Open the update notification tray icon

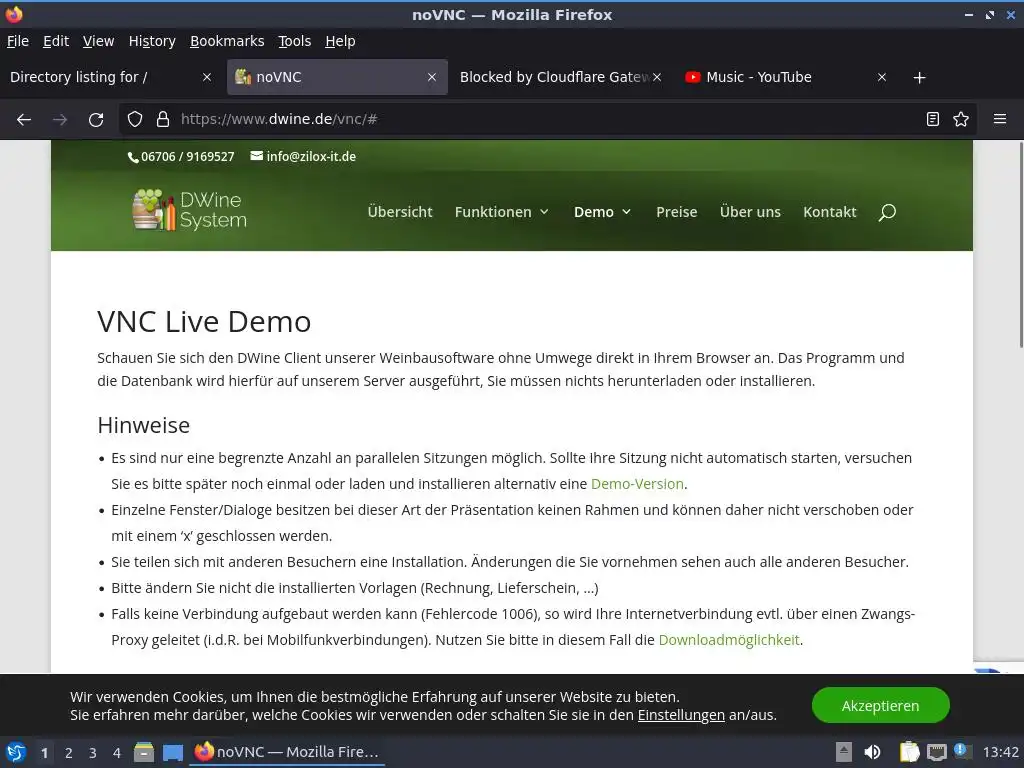[961, 750]
